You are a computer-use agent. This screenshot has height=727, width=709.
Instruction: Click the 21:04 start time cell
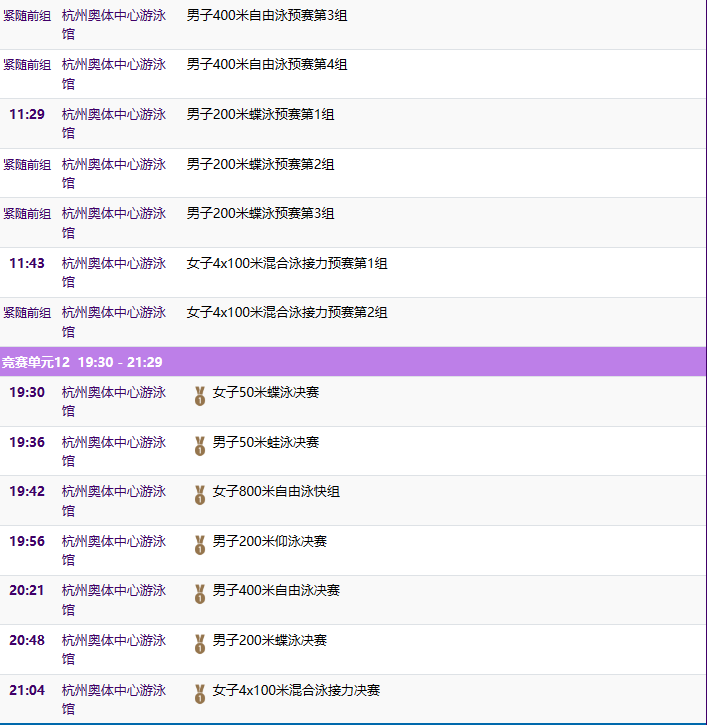tap(27, 690)
